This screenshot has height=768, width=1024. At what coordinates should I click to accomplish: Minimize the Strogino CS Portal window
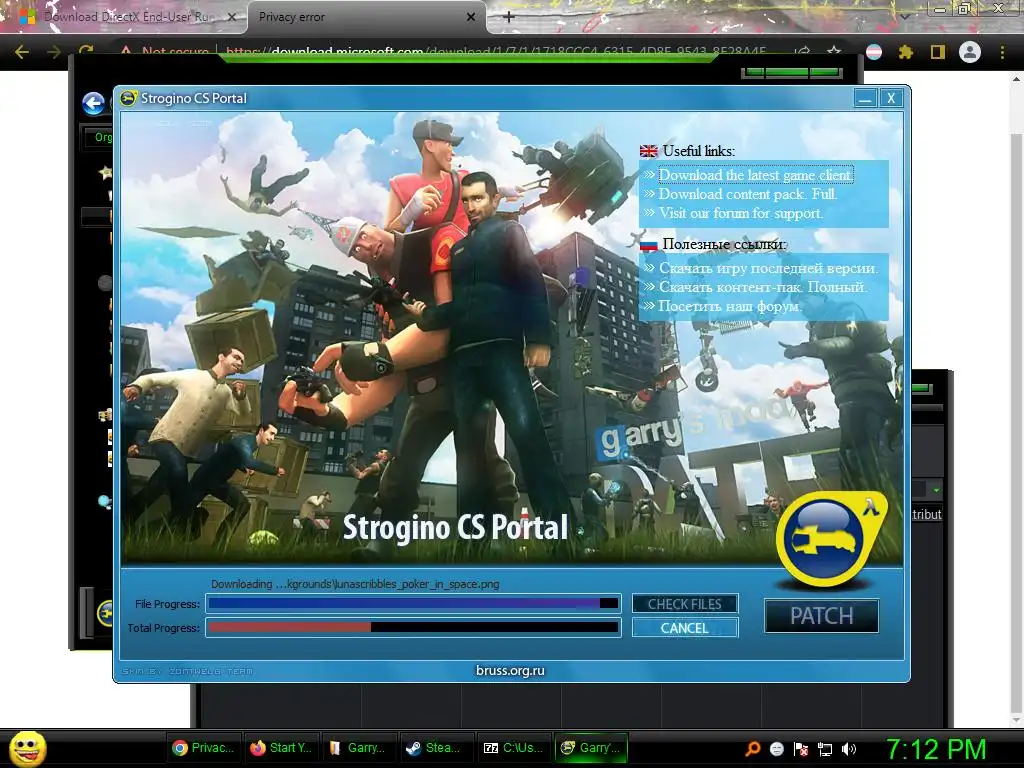[x=865, y=99]
